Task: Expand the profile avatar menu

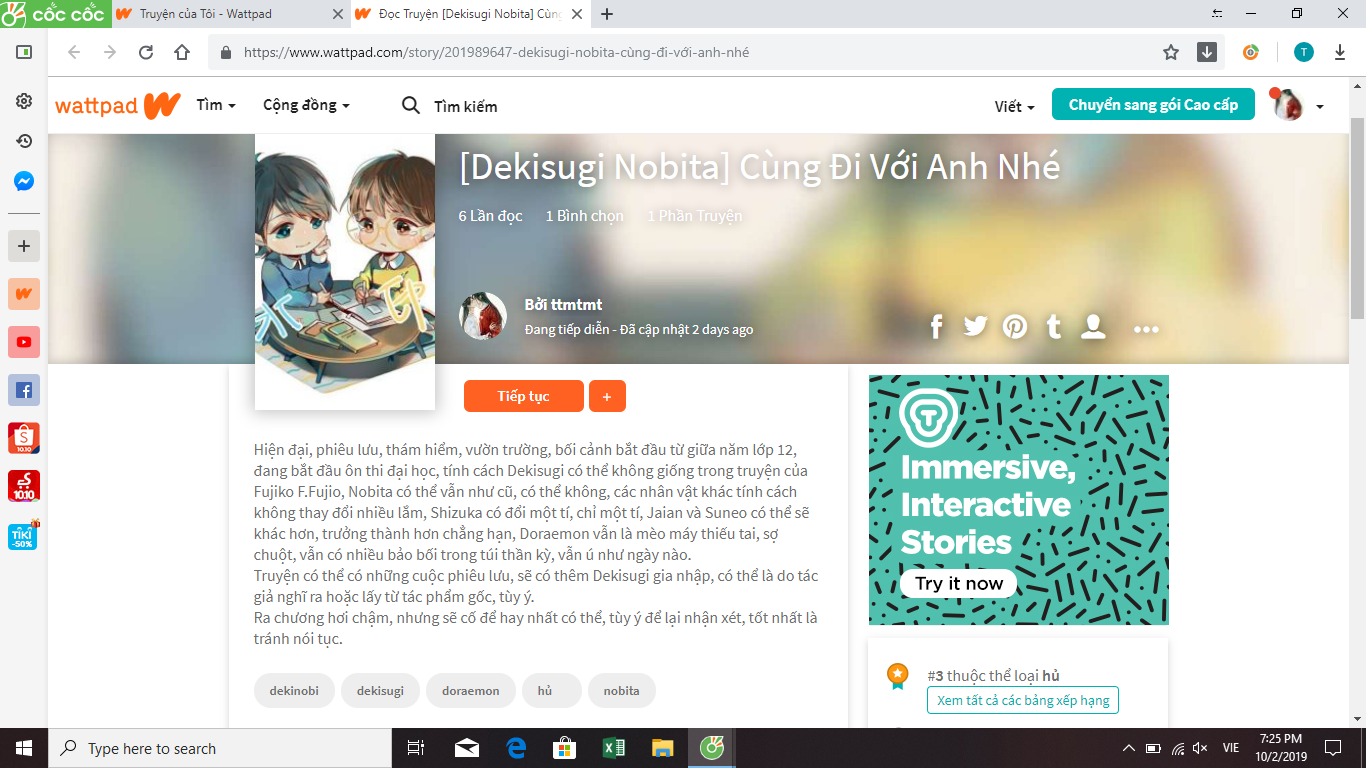Action: [1298, 105]
